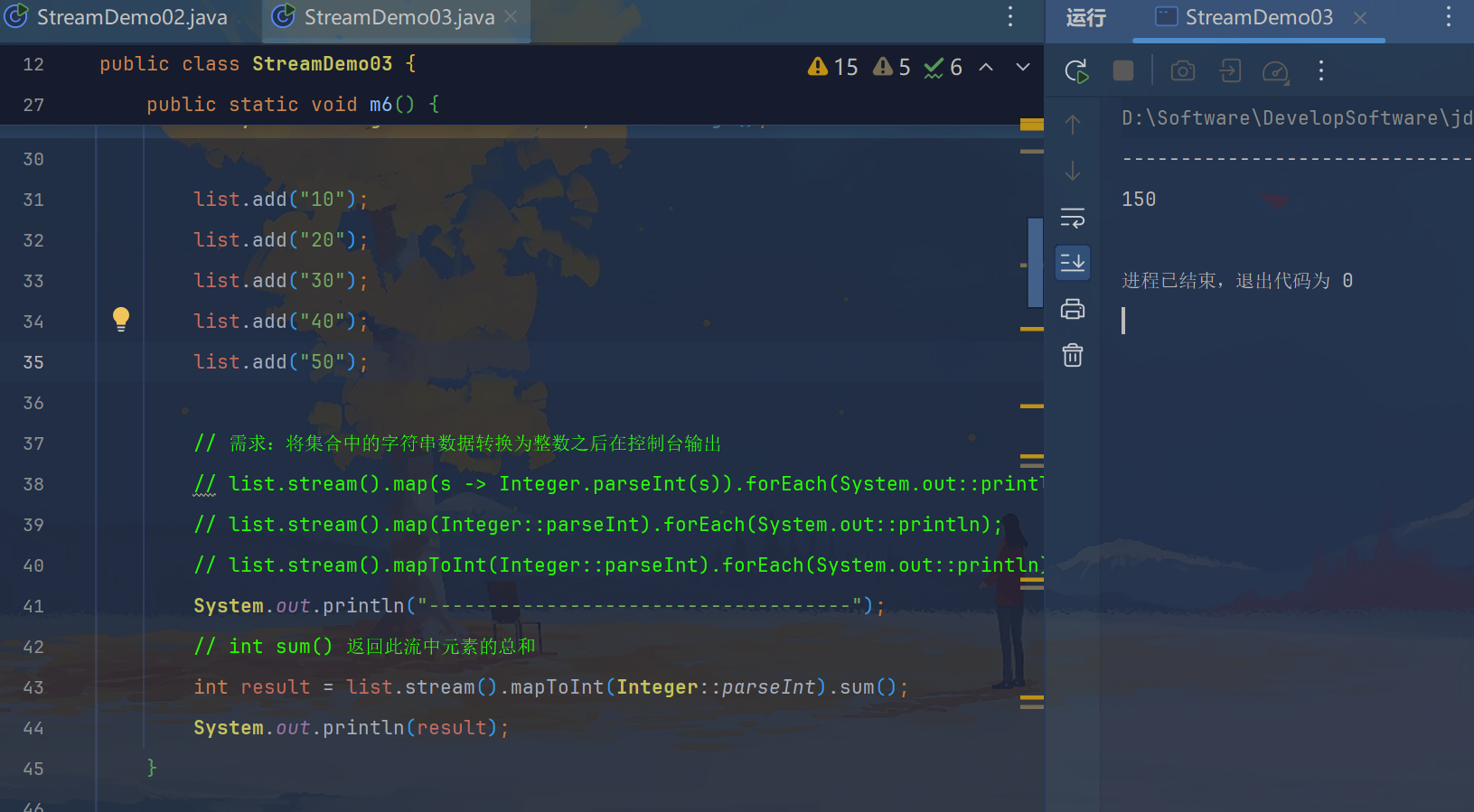Image resolution: width=1474 pixels, height=812 pixels.
Task: Stop the running process
Action: click(1123, 70)
